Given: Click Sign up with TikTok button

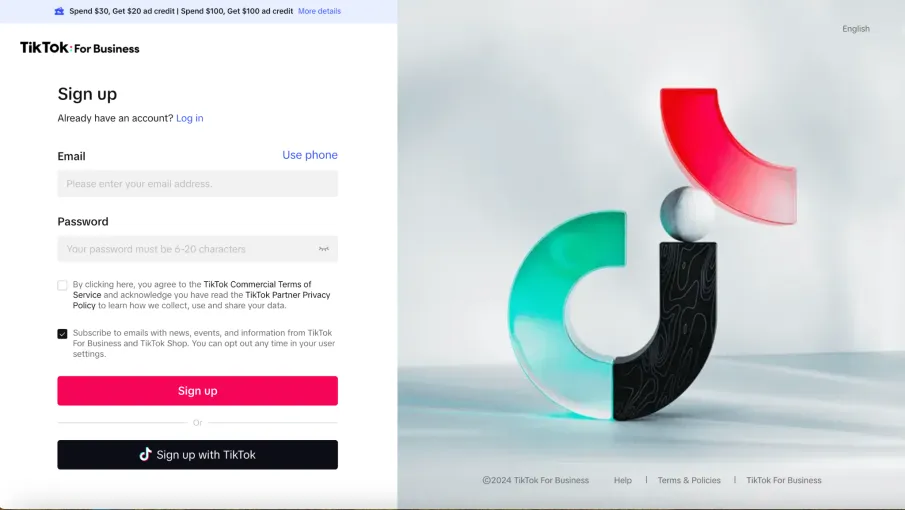Looking at the screenshot, I should click(x=197, y=455).
